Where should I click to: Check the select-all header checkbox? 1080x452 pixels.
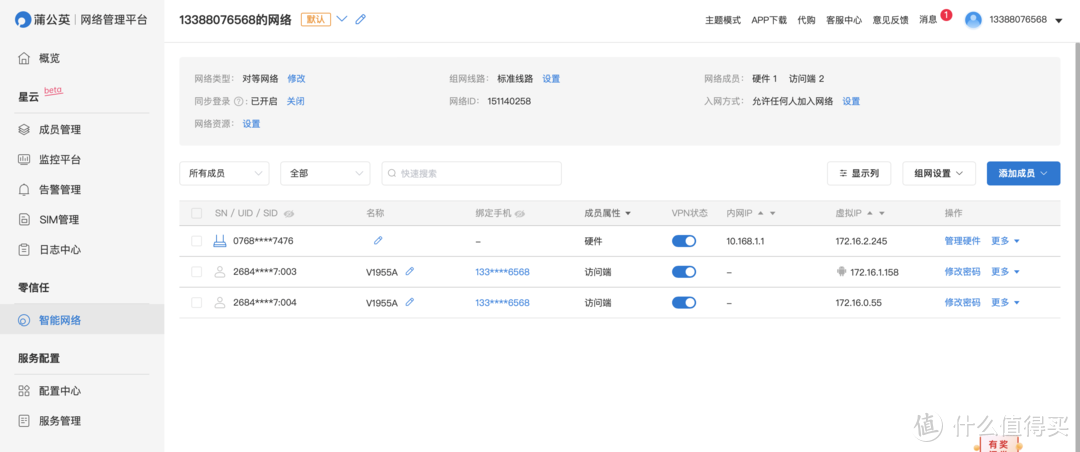(x=196, y=214)
